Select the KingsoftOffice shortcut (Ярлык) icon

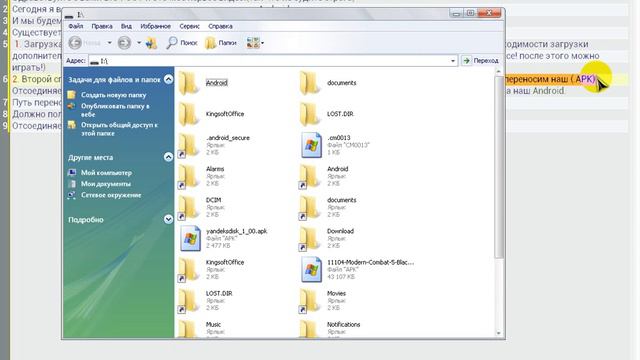(x=189, y=270)
